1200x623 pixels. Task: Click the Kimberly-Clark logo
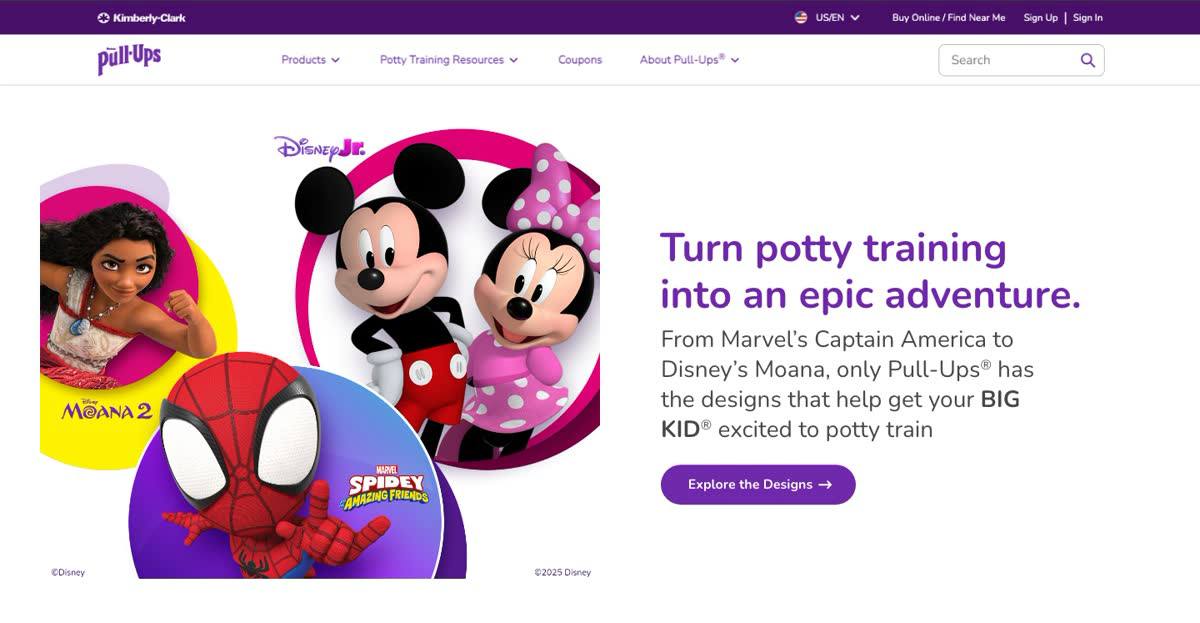point(141,18)
